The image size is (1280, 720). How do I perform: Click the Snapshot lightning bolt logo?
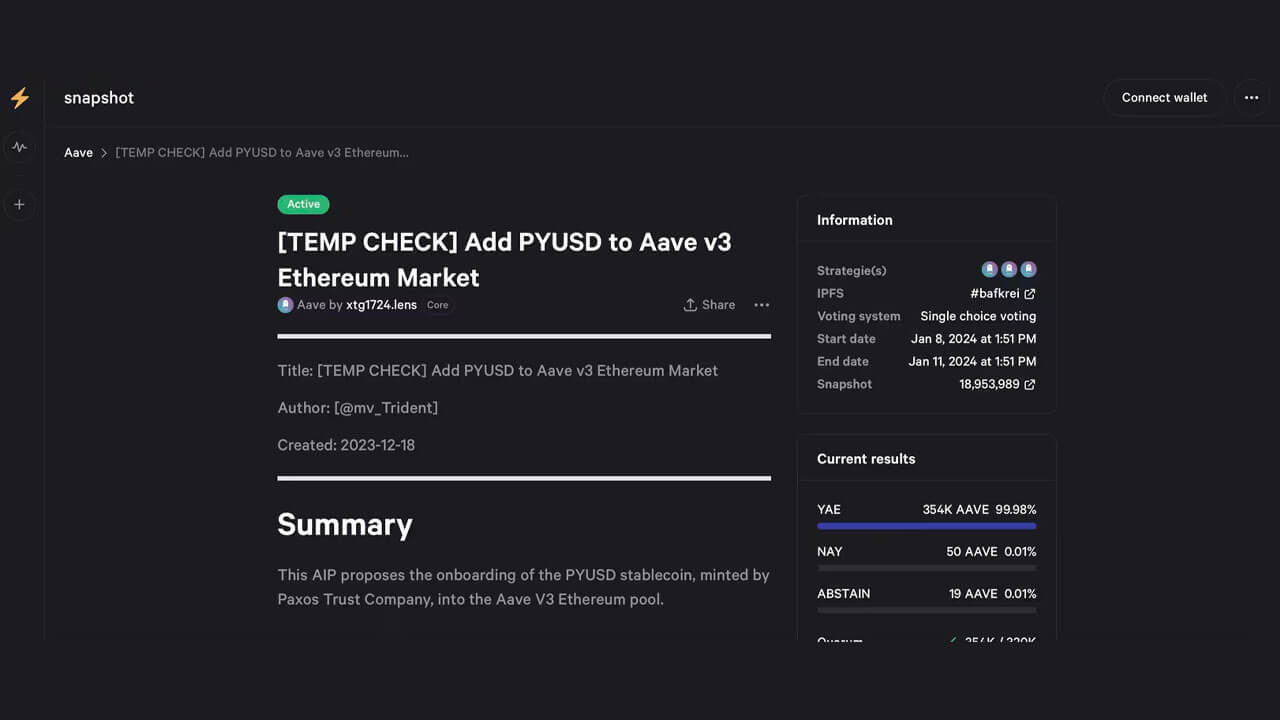click(x=20, y=98)
